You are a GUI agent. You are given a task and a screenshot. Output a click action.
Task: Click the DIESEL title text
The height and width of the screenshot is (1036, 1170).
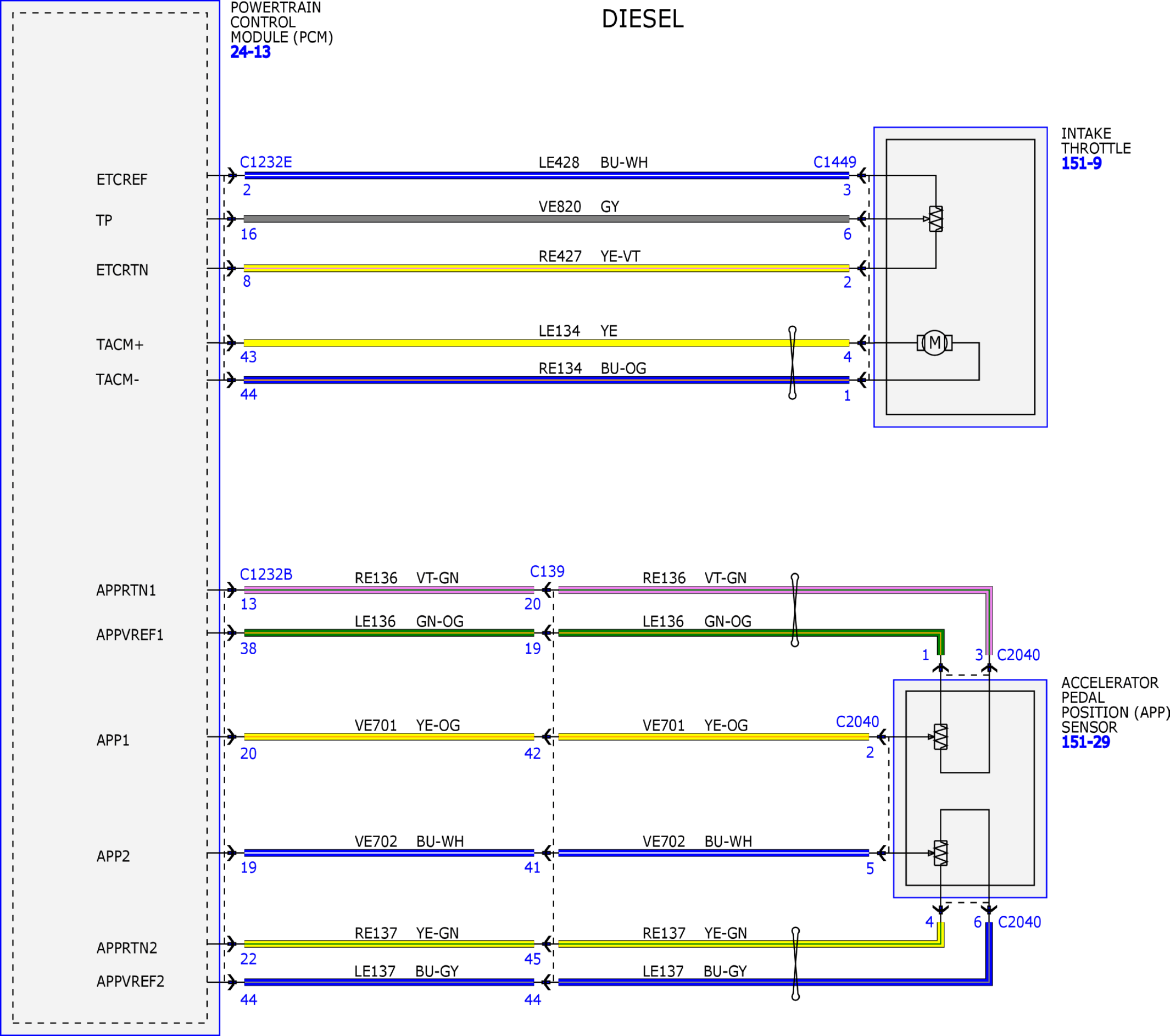click(x=642, y=19)
